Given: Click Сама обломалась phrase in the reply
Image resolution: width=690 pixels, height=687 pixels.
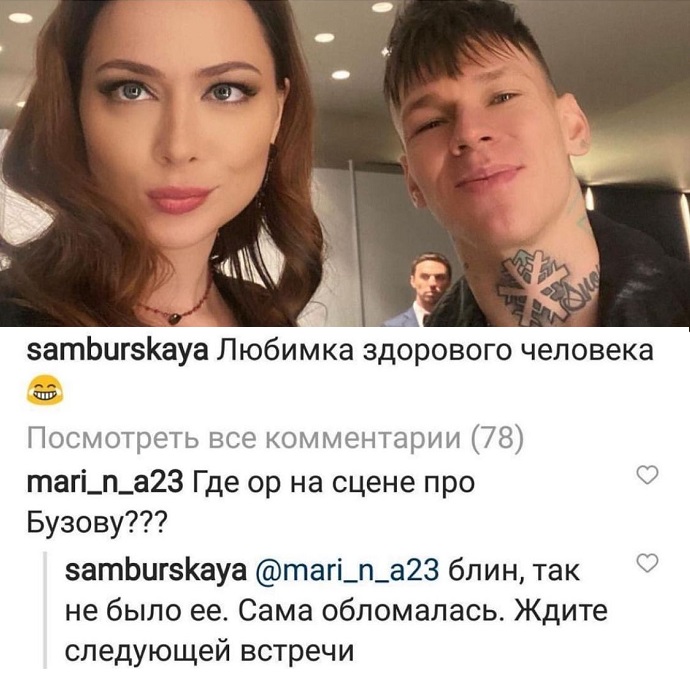Looking at the screenshot, I should coord(372,611).
